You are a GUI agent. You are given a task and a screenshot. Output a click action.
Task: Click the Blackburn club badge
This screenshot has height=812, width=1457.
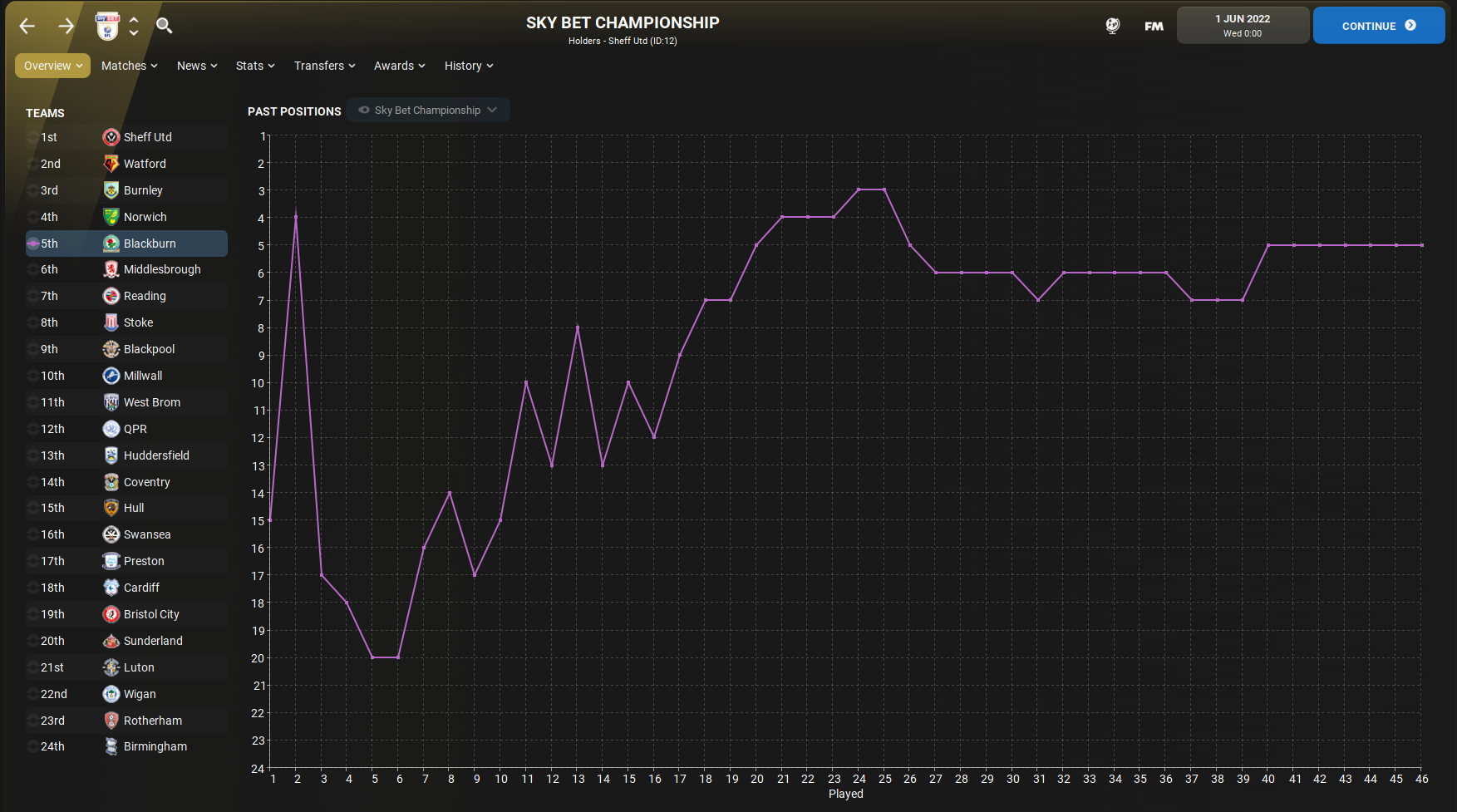pos(111,244)
